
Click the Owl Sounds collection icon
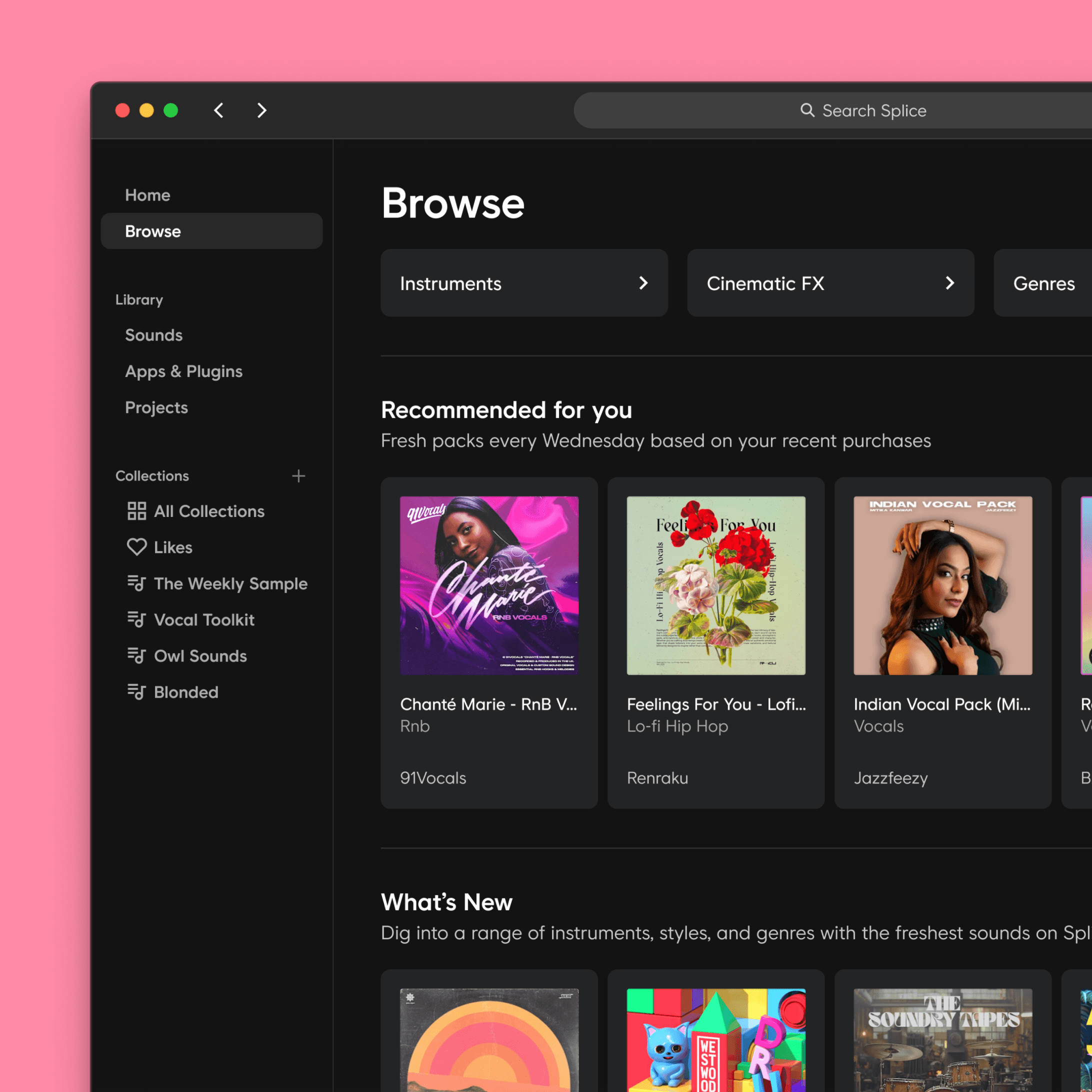[137, 655]
